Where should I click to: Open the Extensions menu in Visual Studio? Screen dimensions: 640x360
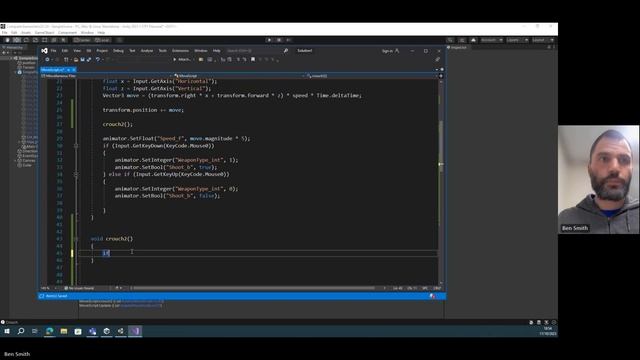tap(180, 51)
